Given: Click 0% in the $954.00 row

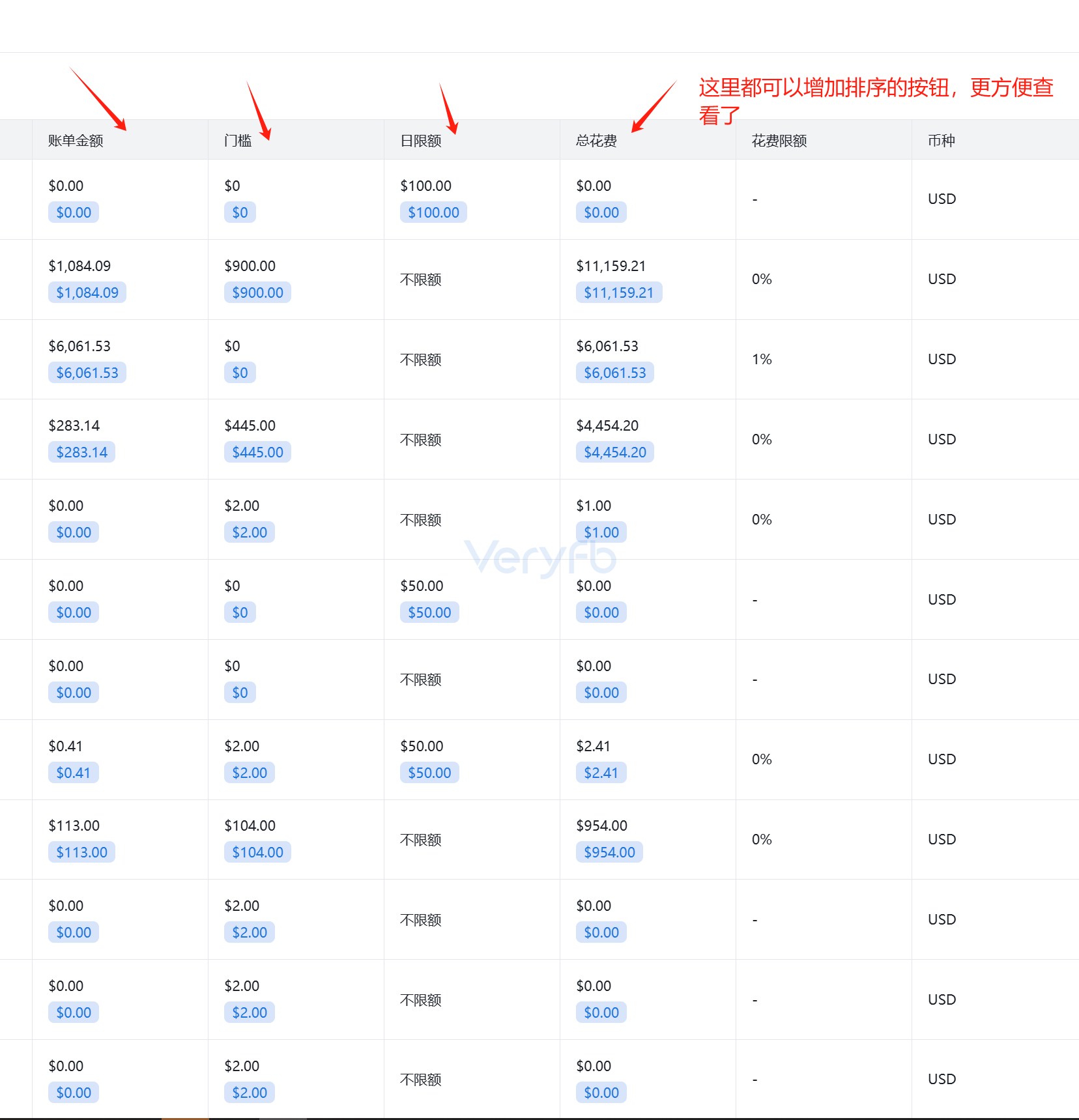Looking at the screenshot, I should [762, 839].
